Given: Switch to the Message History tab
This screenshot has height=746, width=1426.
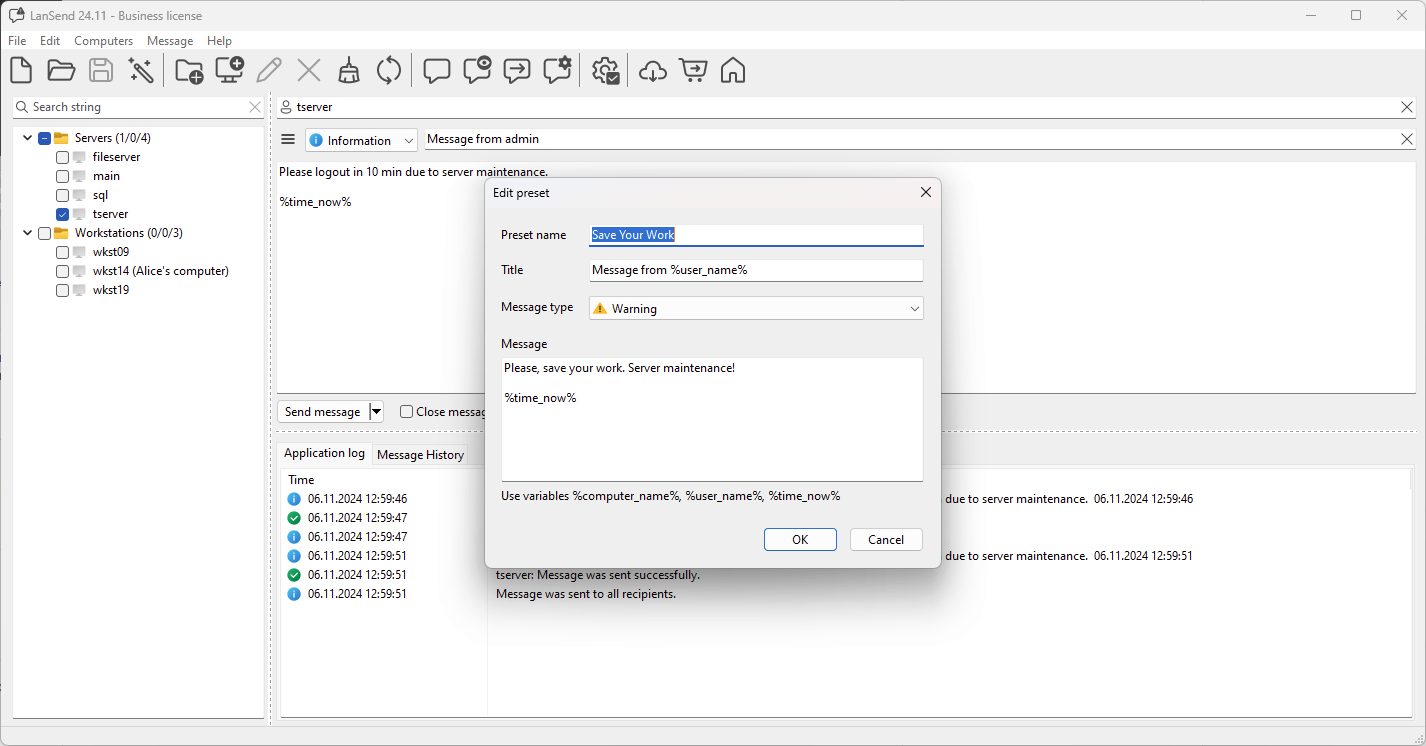Looking at the screenshot, I should [x=420, y=455].
